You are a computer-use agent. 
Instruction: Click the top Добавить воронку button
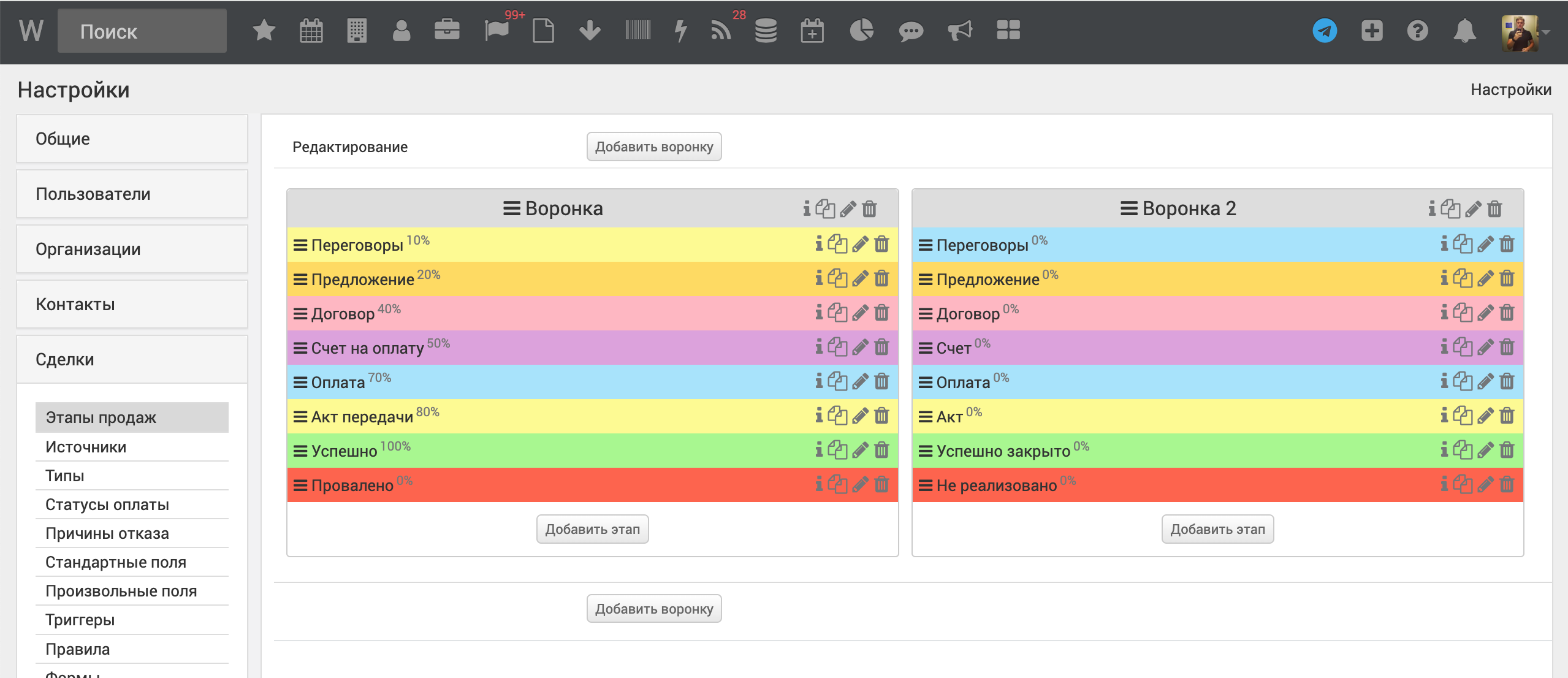click(x=653, y=147)
